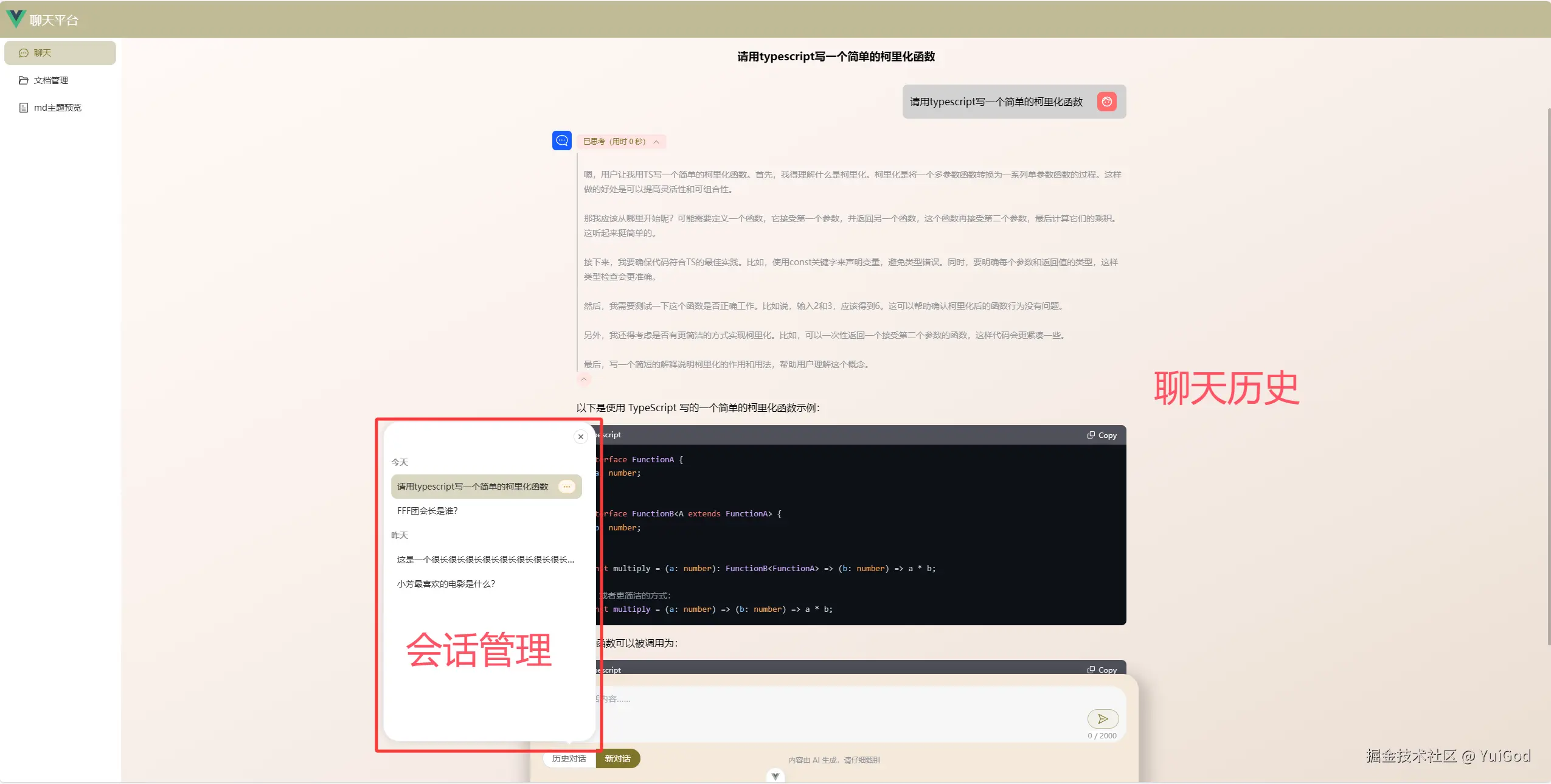Screen dimensions: 1551x784
Task: Toggle the 历史对话 button
Action: (569, 758)
